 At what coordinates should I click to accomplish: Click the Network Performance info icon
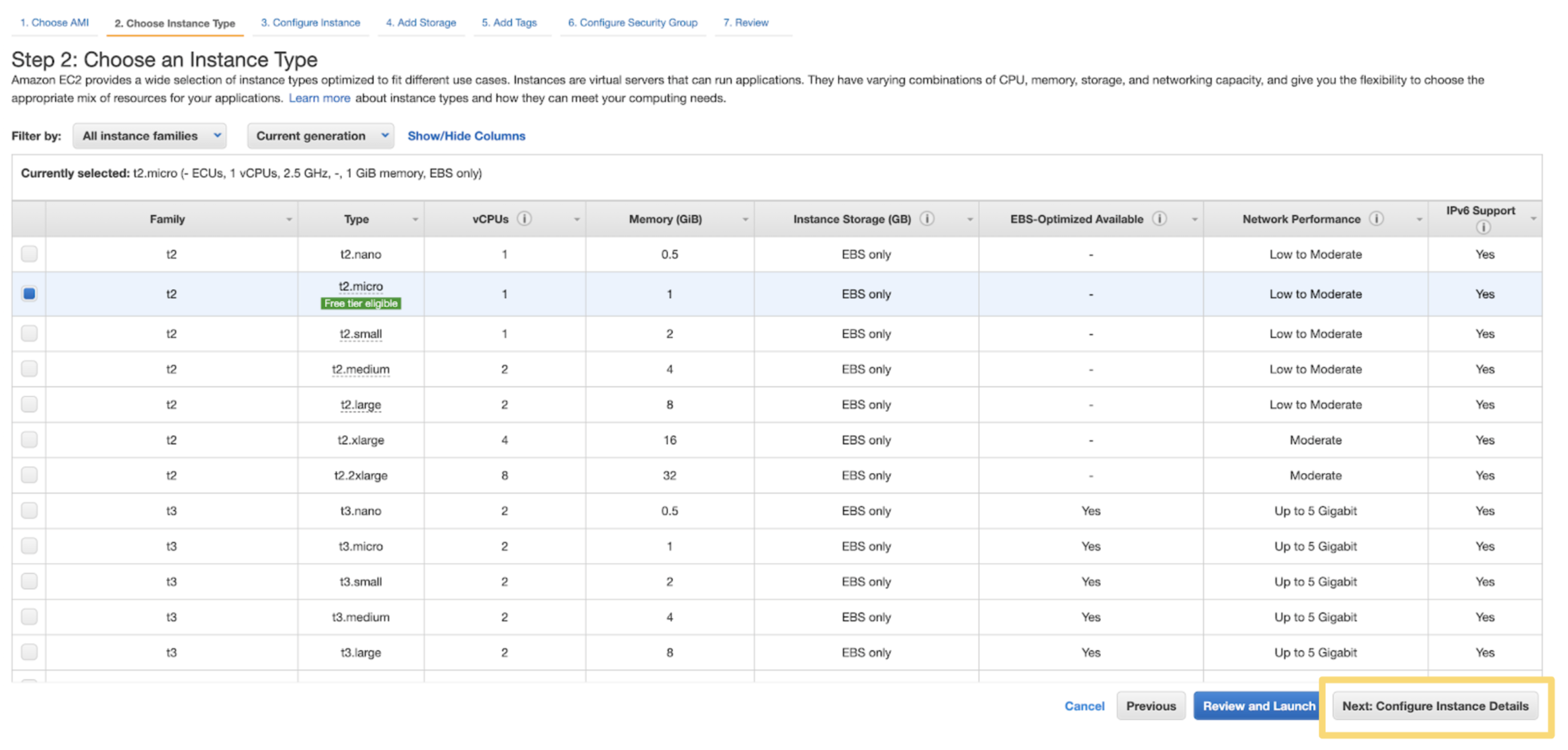[1376, 219]
